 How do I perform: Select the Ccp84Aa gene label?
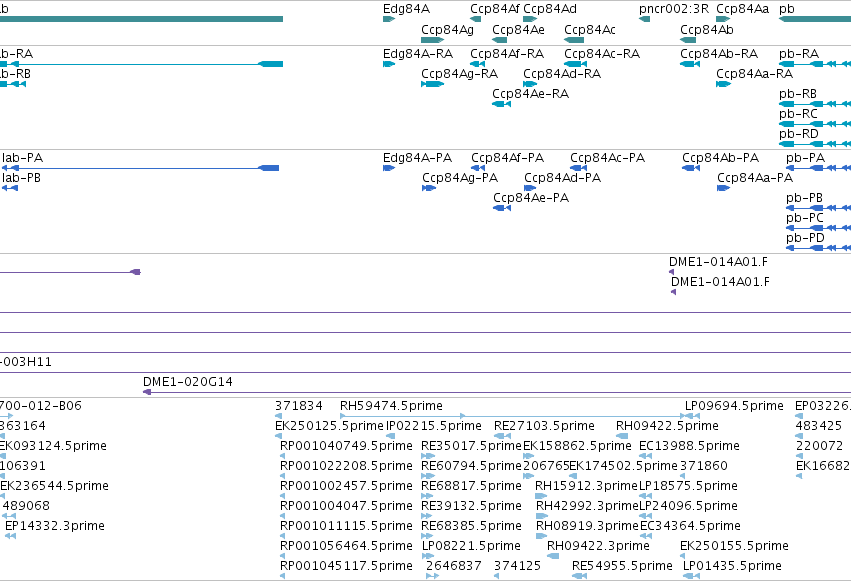point(742,9)
